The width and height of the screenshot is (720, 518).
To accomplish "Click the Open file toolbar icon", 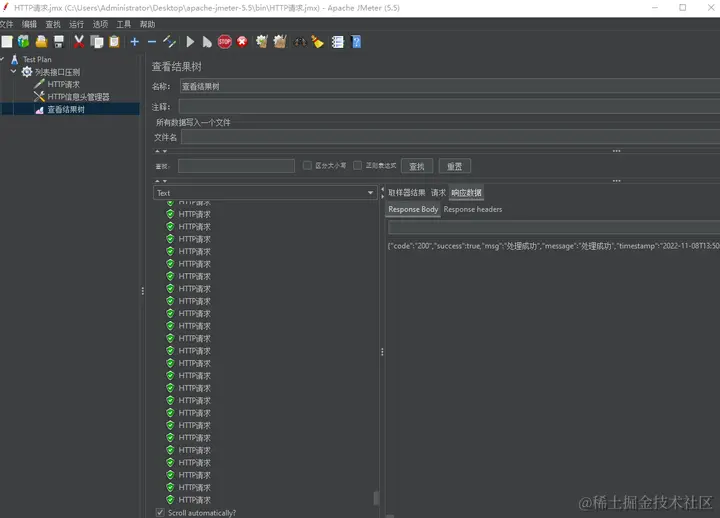I will tap(41, 42).
